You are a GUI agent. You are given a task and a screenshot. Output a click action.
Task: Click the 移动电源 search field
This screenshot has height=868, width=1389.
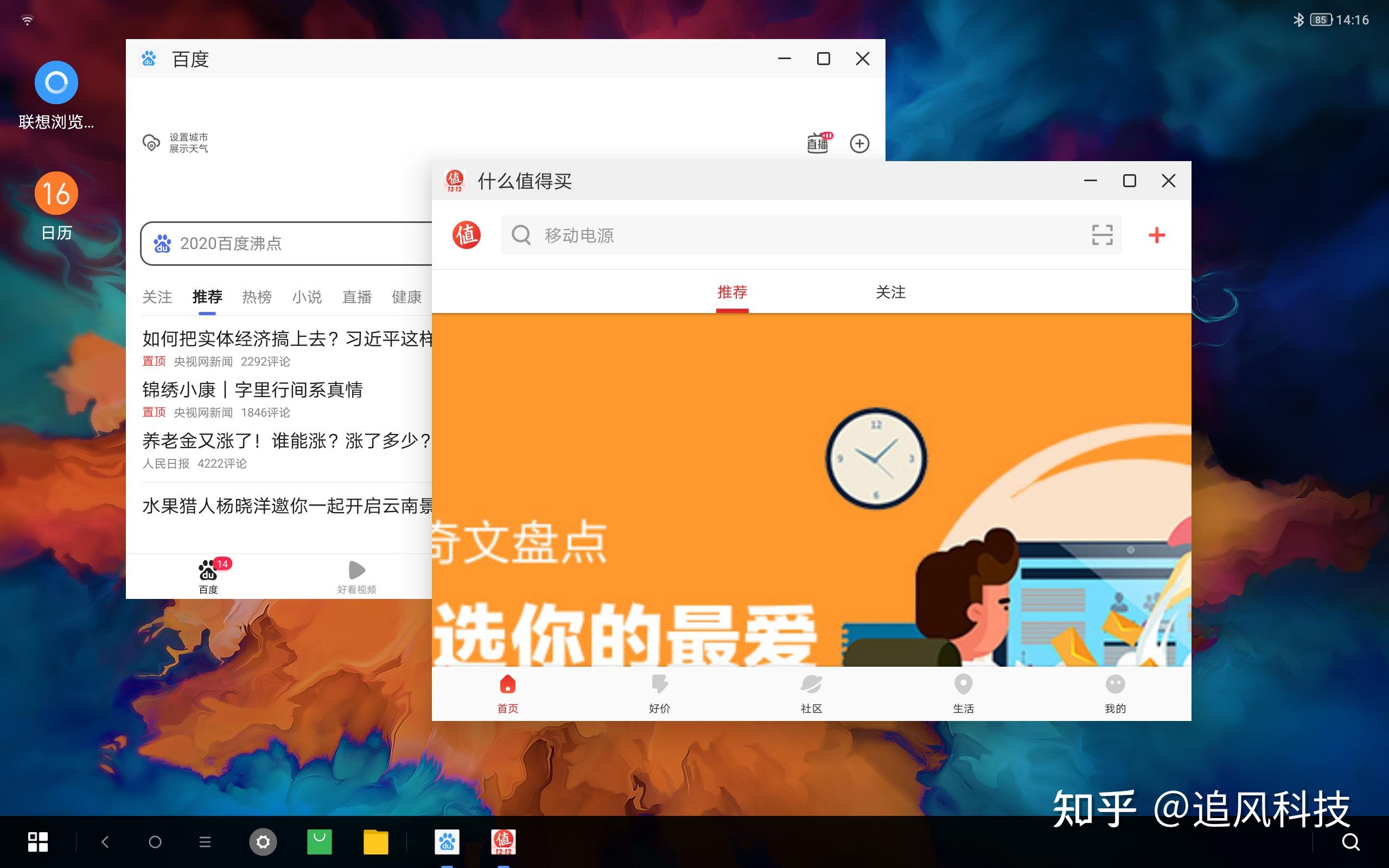(x=811, y=235)
